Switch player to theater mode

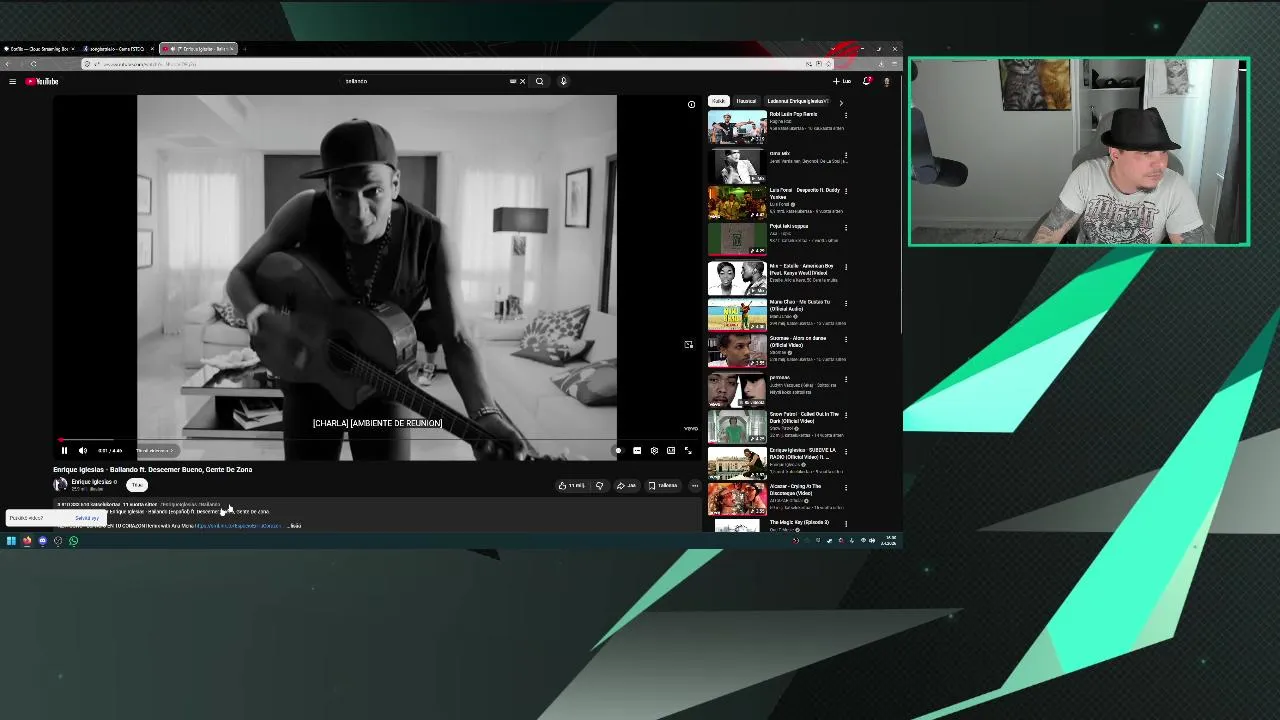point(671,451)
